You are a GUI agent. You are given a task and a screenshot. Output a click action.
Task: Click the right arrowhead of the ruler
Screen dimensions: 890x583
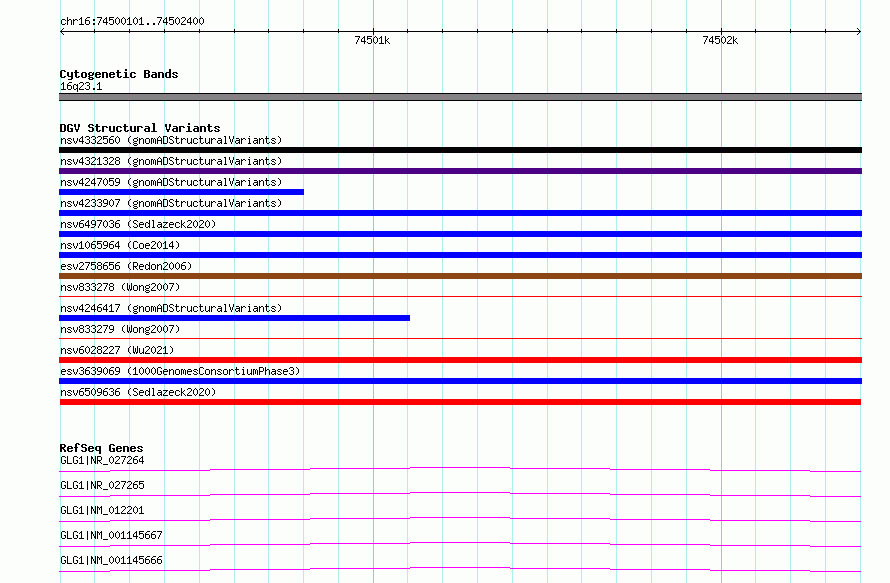point(859,31)
